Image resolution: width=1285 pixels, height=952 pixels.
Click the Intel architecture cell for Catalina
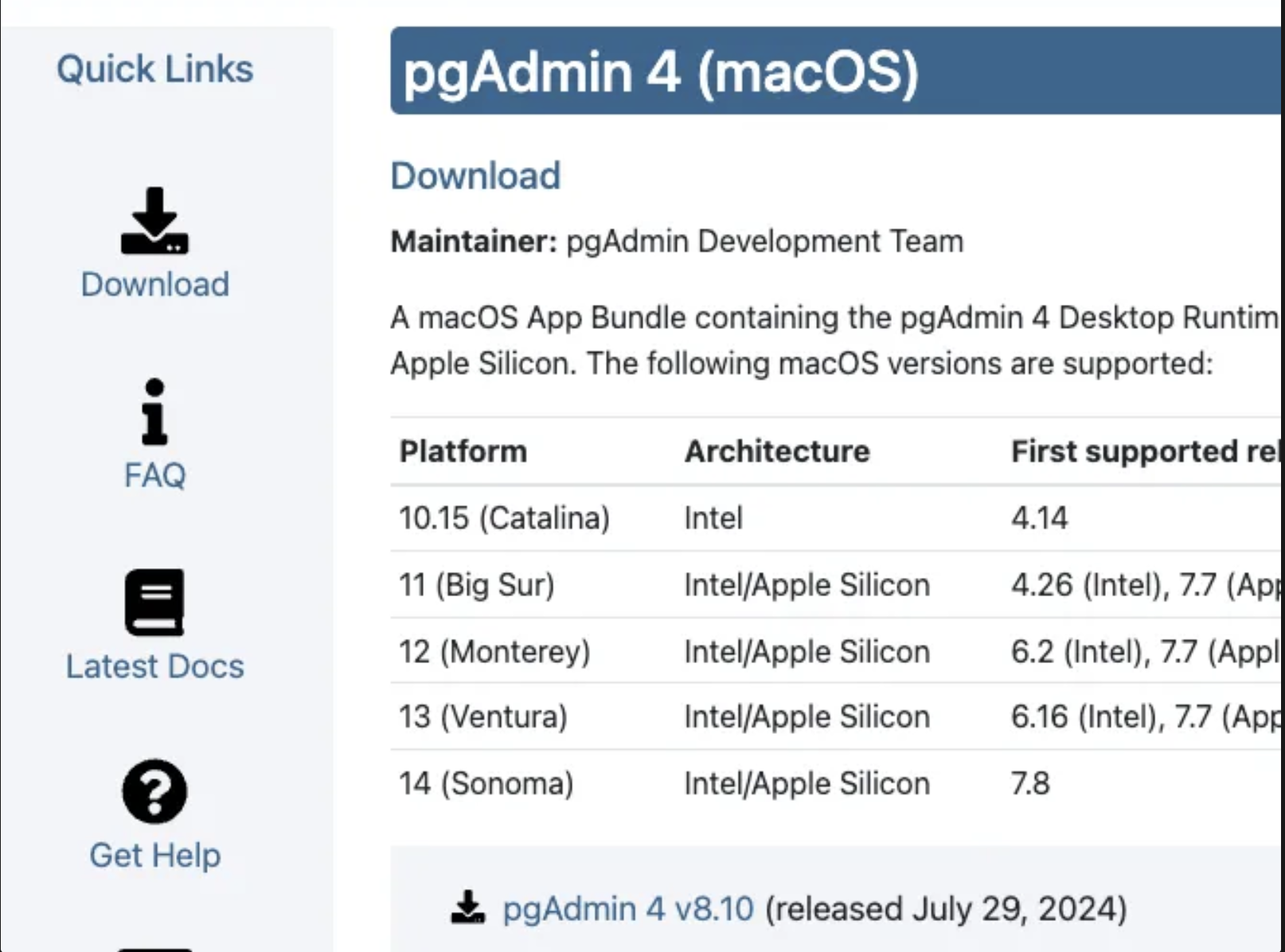713,518
